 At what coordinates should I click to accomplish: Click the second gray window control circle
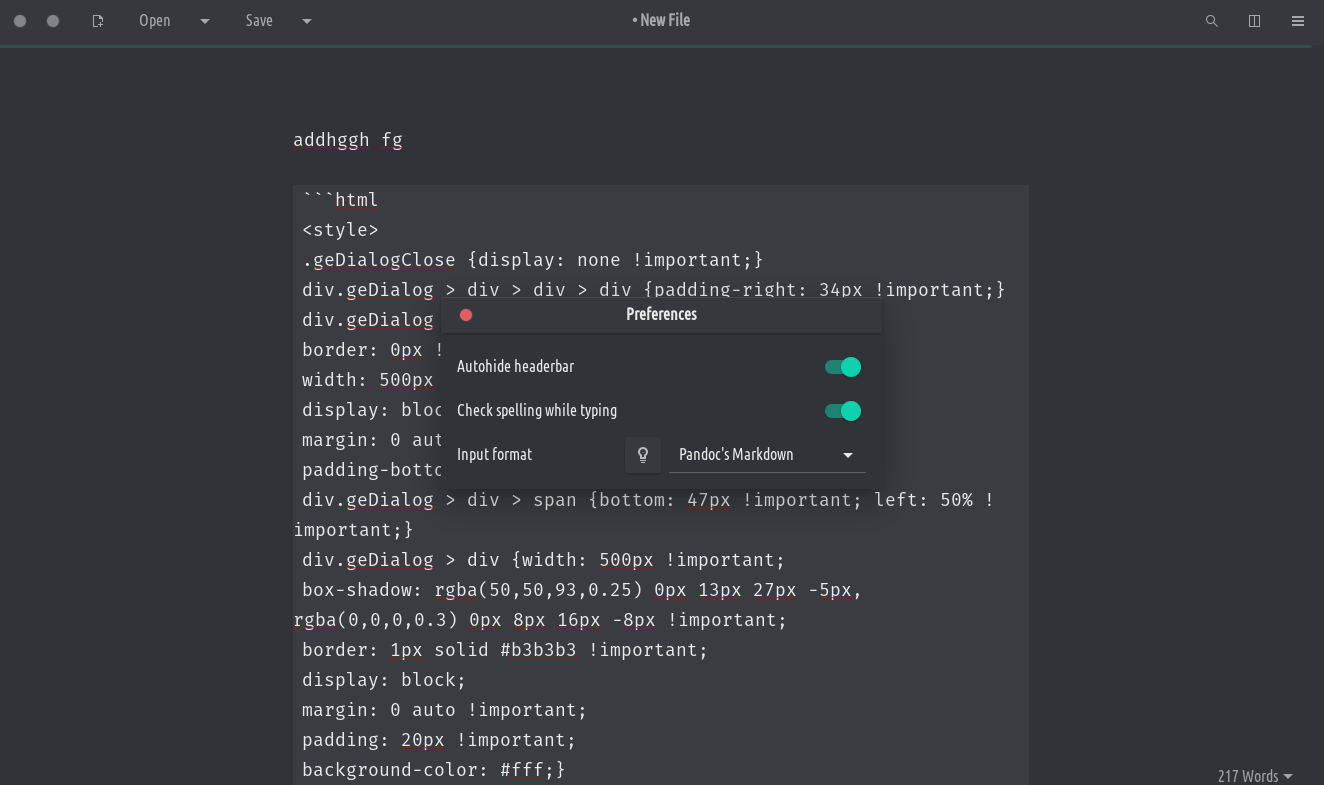(x=53, y=21)
